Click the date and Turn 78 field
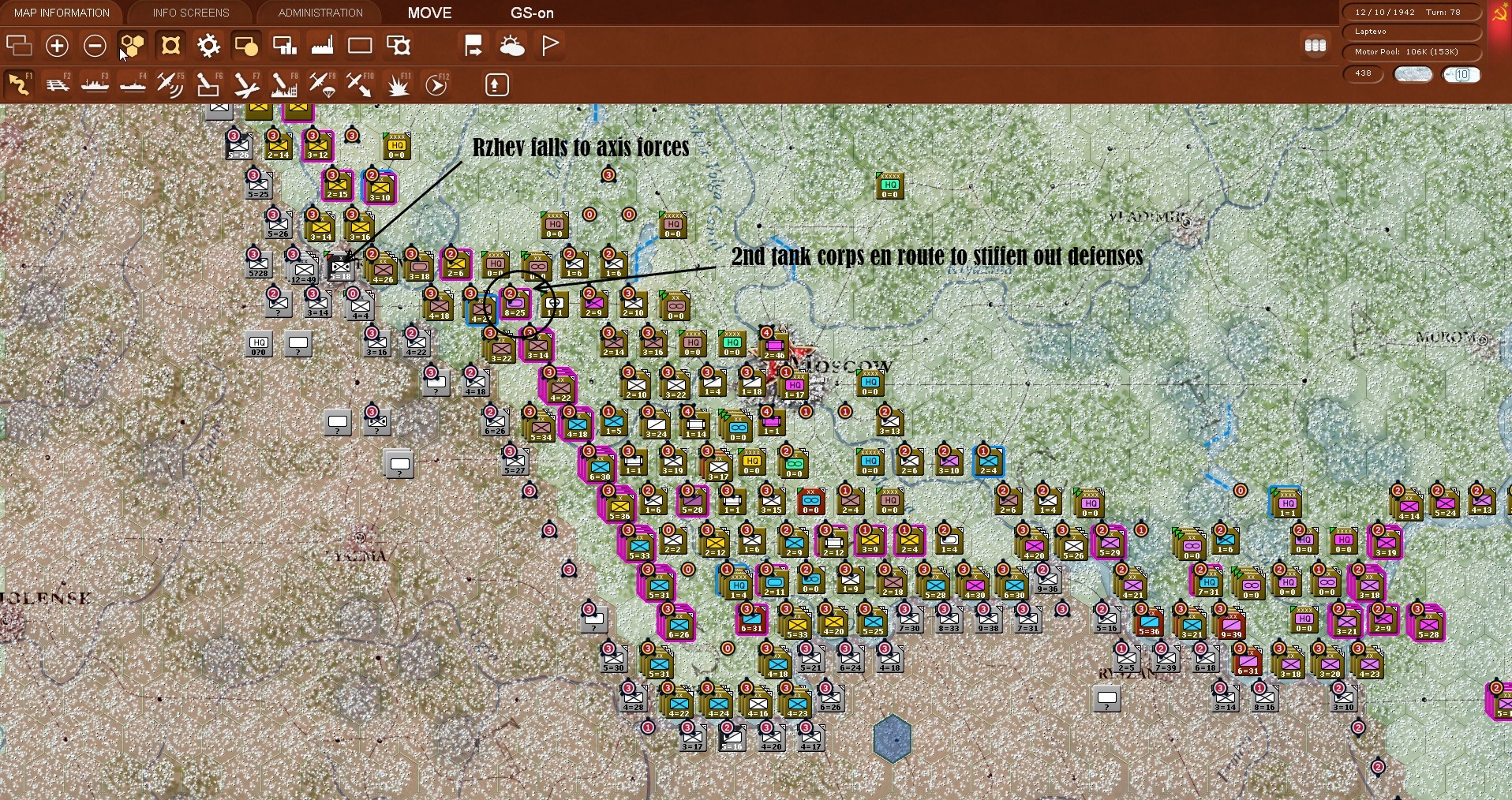 point(1412,13)
